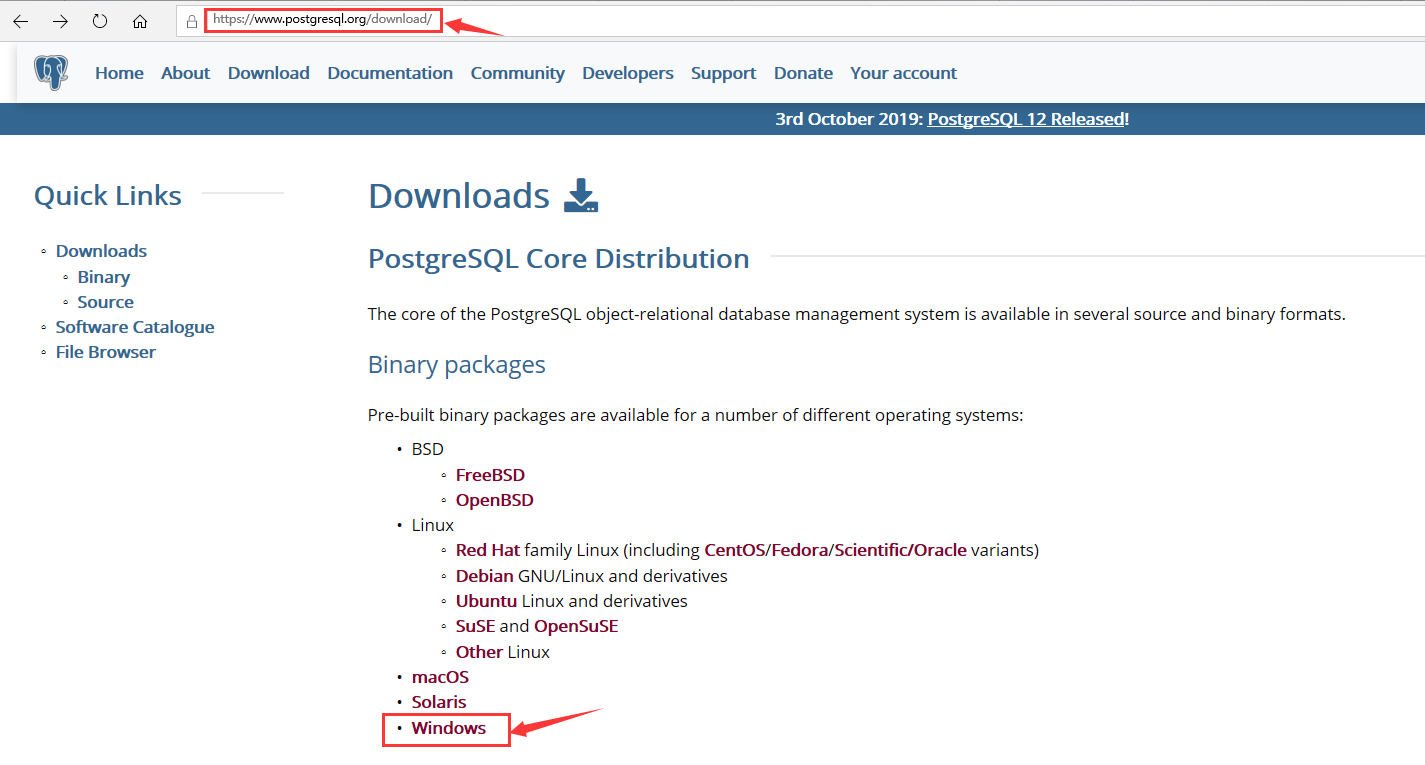Open the Ubuntu package link

pyautogui.click(x=486, y=601)
